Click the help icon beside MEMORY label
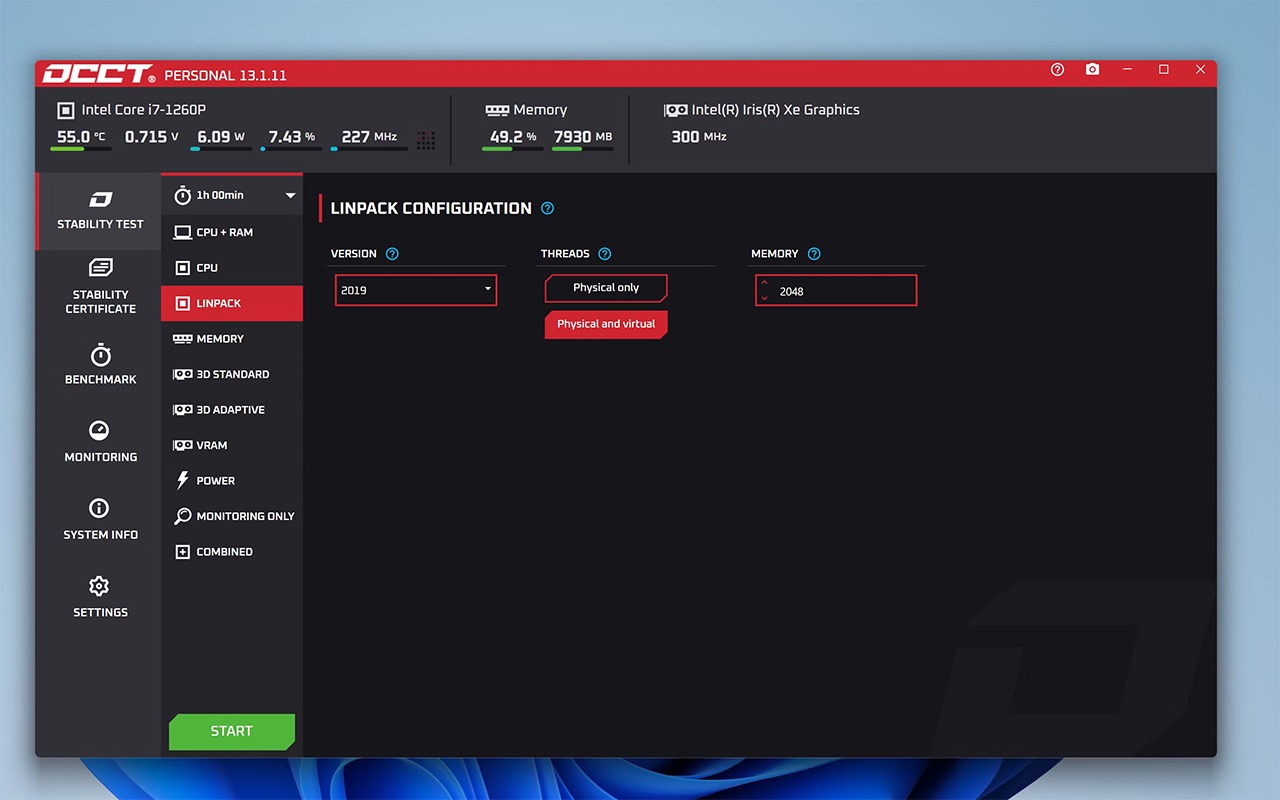Screen dimensions: 1280x800 click(x=814, y=254)
